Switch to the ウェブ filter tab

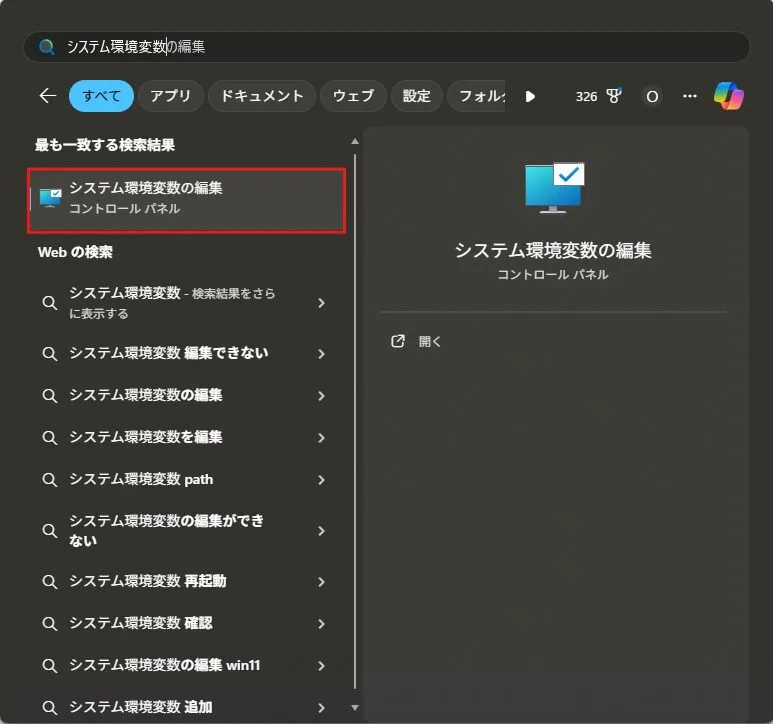click(353, 96)
